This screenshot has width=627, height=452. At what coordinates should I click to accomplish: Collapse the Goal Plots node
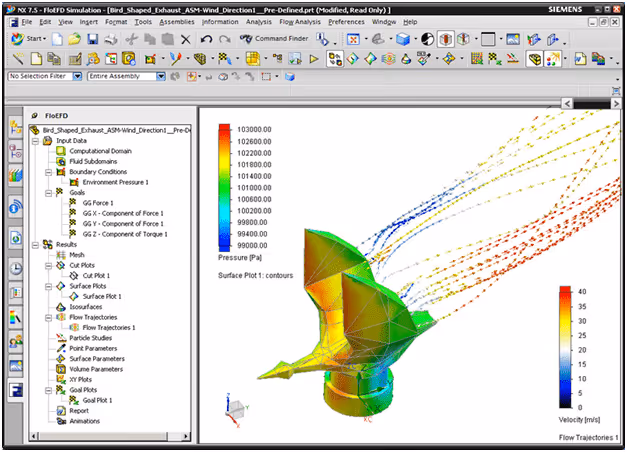point(48,390)
